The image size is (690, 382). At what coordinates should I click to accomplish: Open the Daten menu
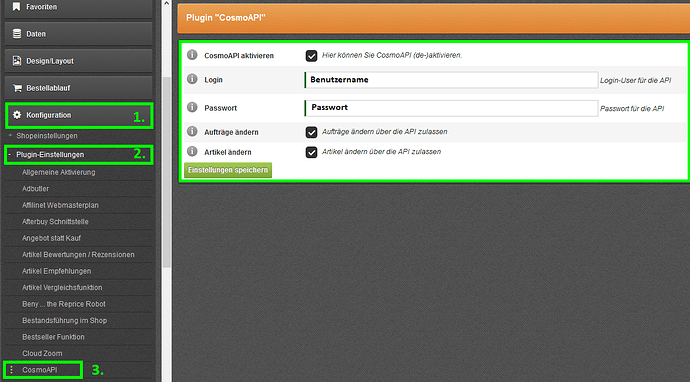coord(78,34)
